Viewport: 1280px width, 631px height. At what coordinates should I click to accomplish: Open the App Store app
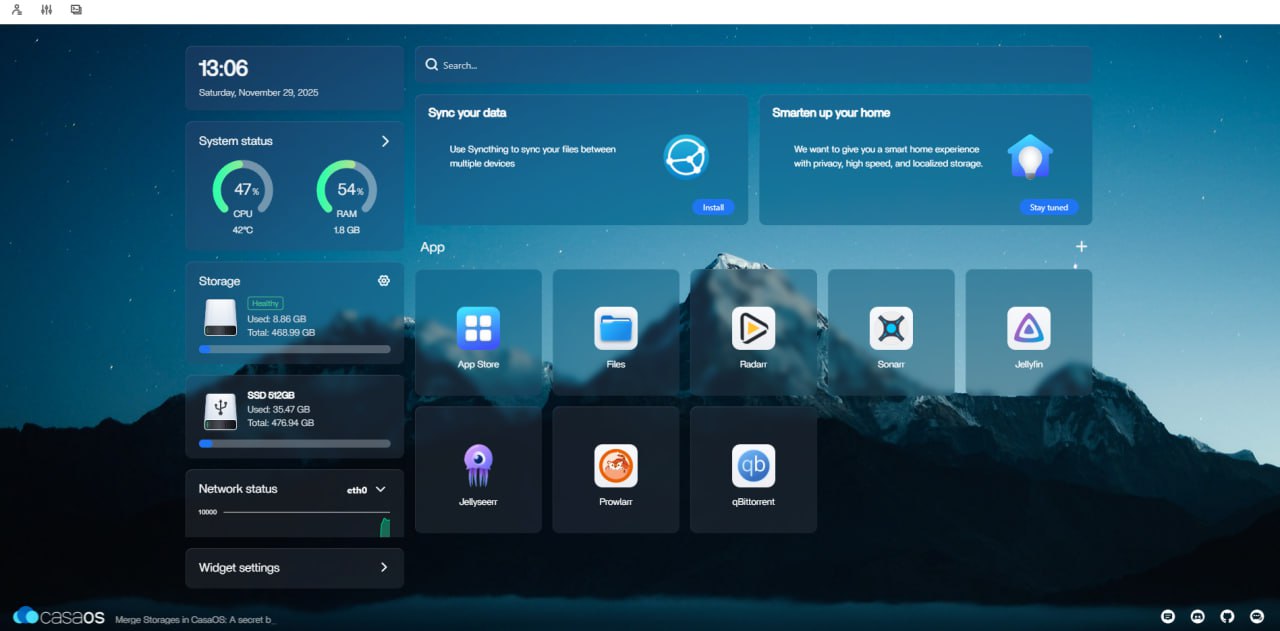tap(478, 330)
